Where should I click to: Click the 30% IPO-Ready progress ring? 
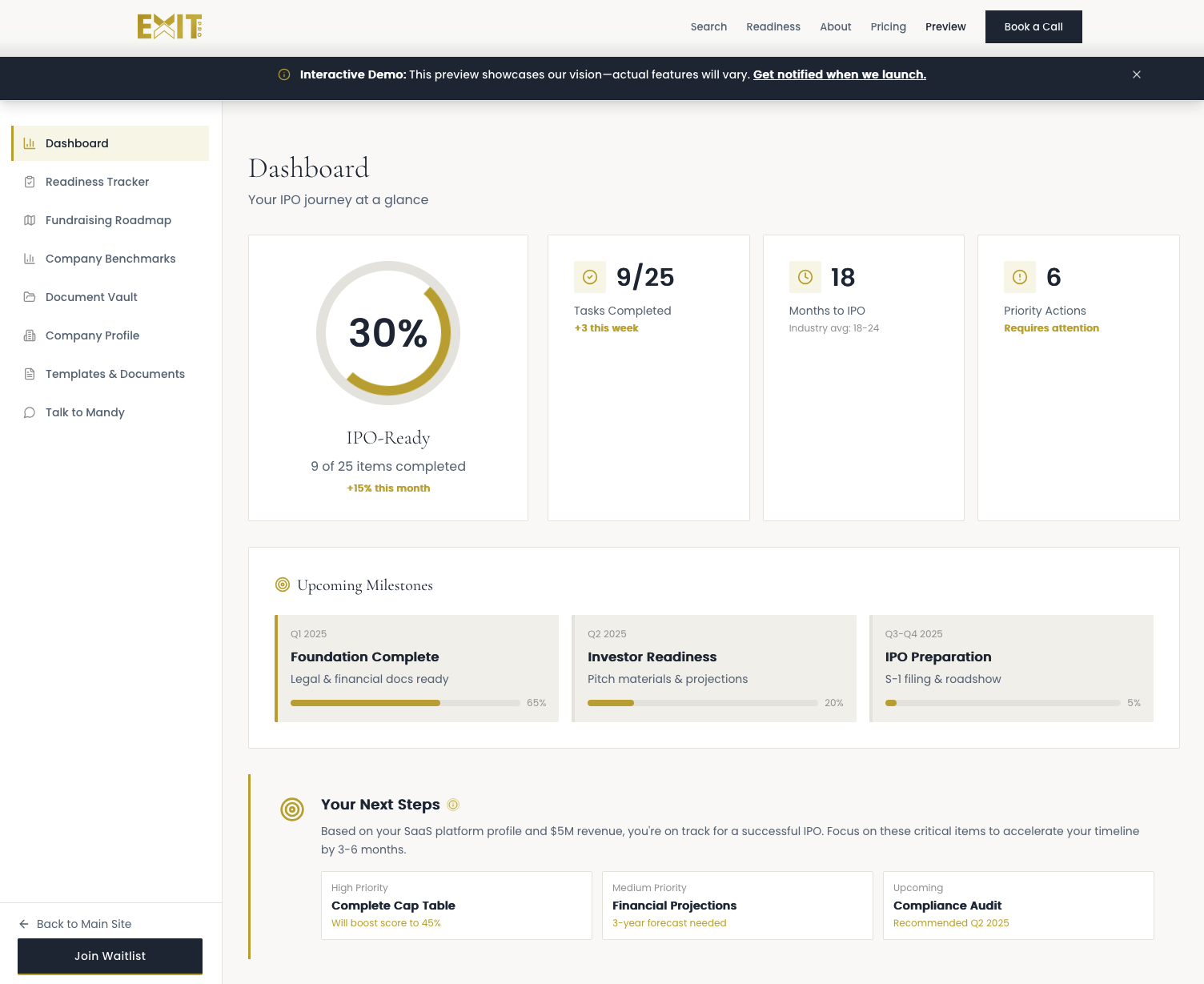pyautogui.click(x=388, y=333)
